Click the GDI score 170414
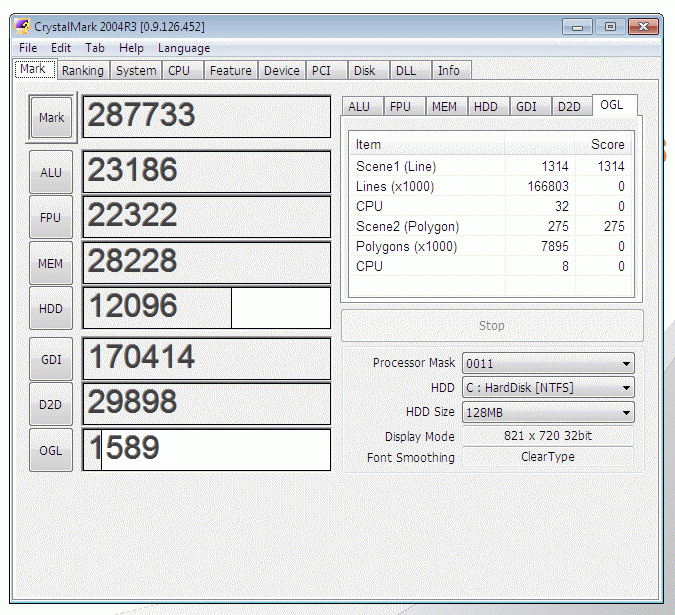Viewport: 675px width, 615px height. 207,358
